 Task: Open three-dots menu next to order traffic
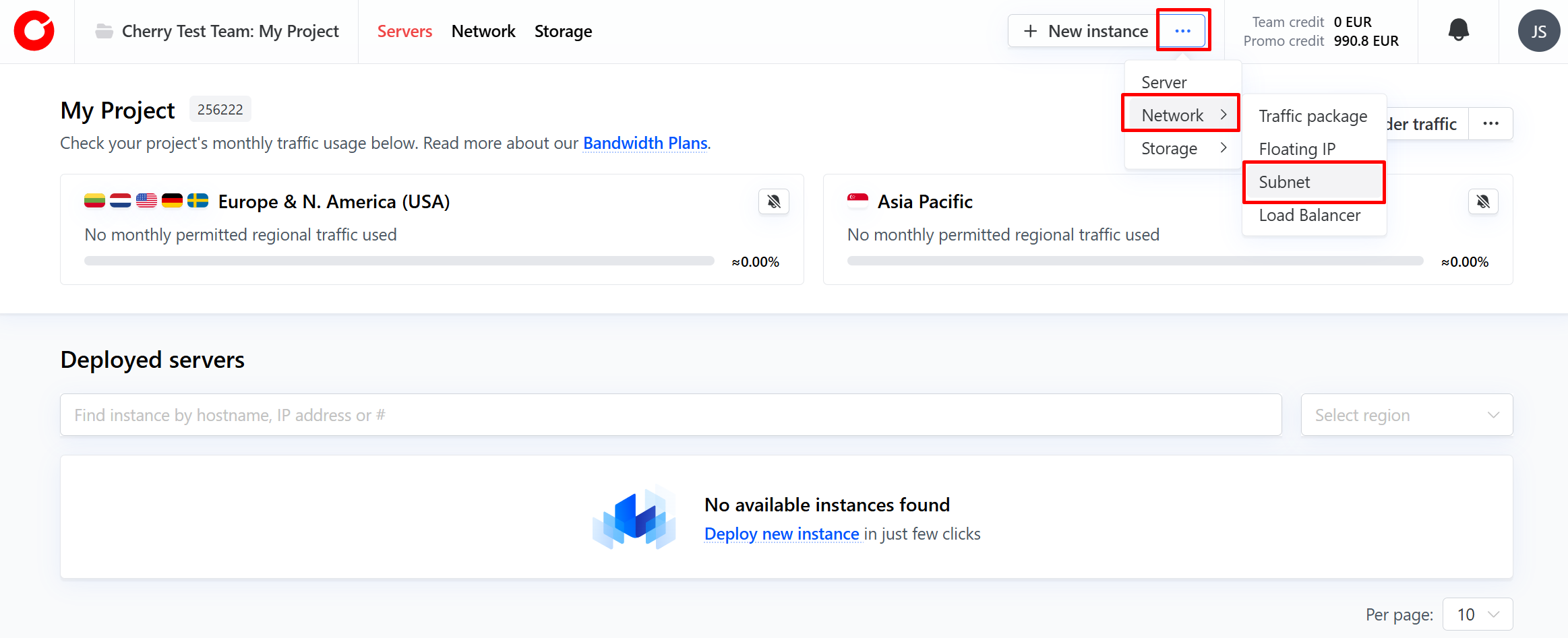point(1490,124)
